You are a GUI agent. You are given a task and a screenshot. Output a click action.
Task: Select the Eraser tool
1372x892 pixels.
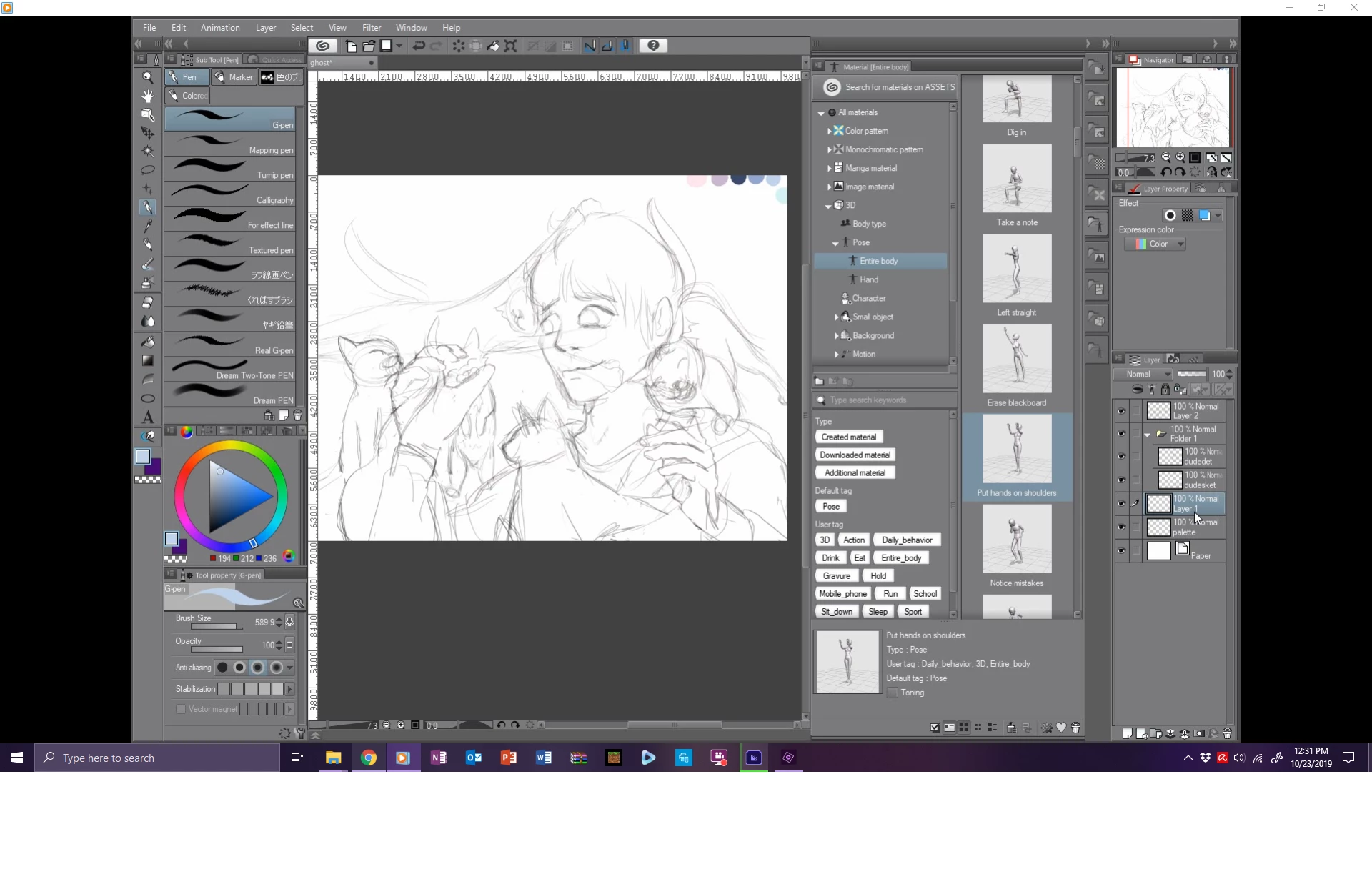click(148, 302)
